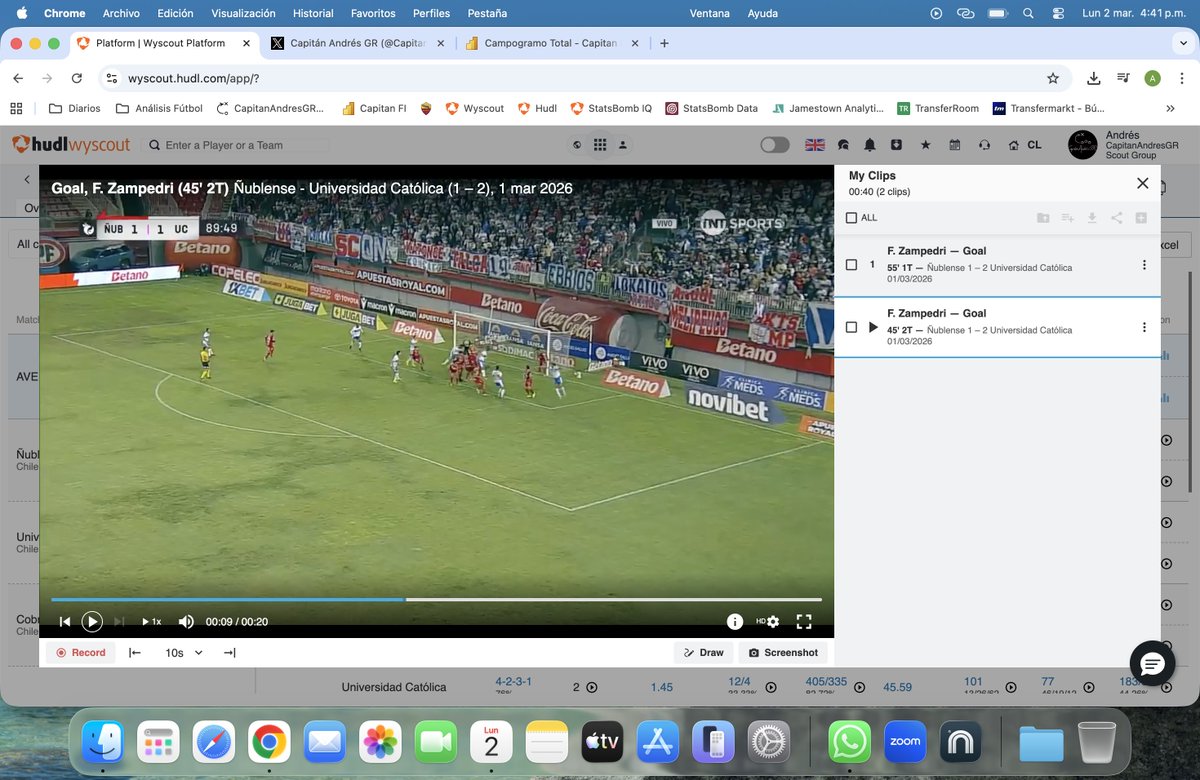Close the My Clips panel
The width and height of the screenshot is (1200, 780).
pyautogui.click(x=1143, y=183)
